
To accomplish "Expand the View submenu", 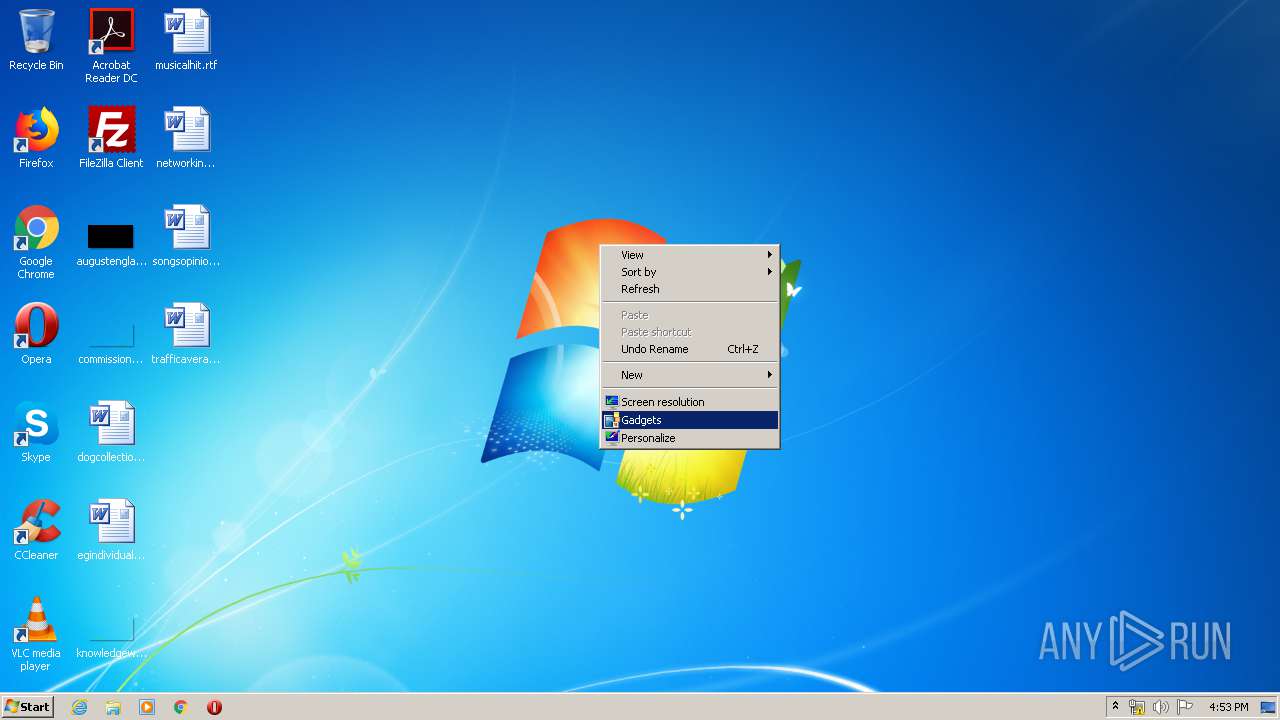I will (690, 255).
